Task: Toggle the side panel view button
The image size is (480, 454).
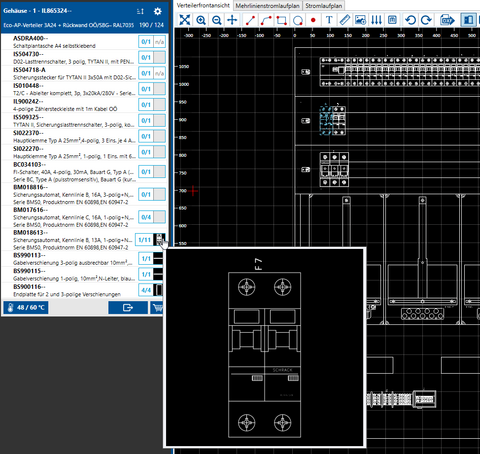Action: coord(468,20)
